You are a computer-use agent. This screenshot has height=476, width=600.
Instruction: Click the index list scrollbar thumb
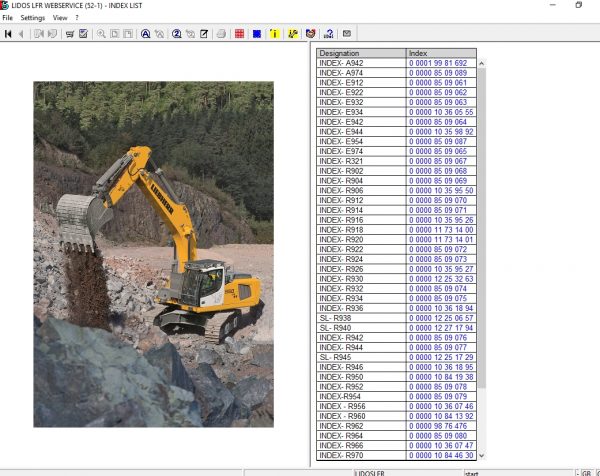point(481,228)
